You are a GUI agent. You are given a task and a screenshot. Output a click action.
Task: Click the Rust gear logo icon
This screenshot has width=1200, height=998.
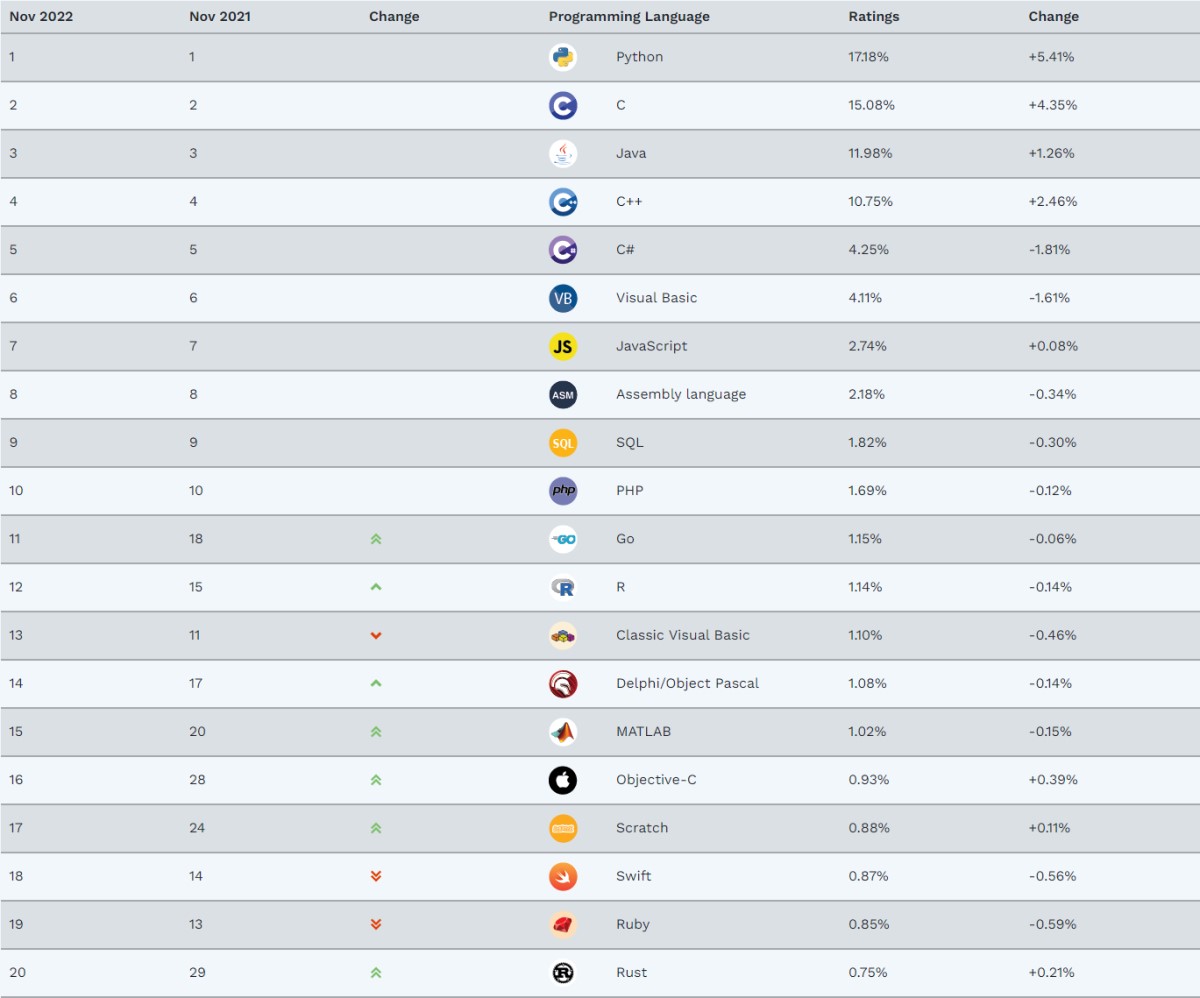coord(563,972)
